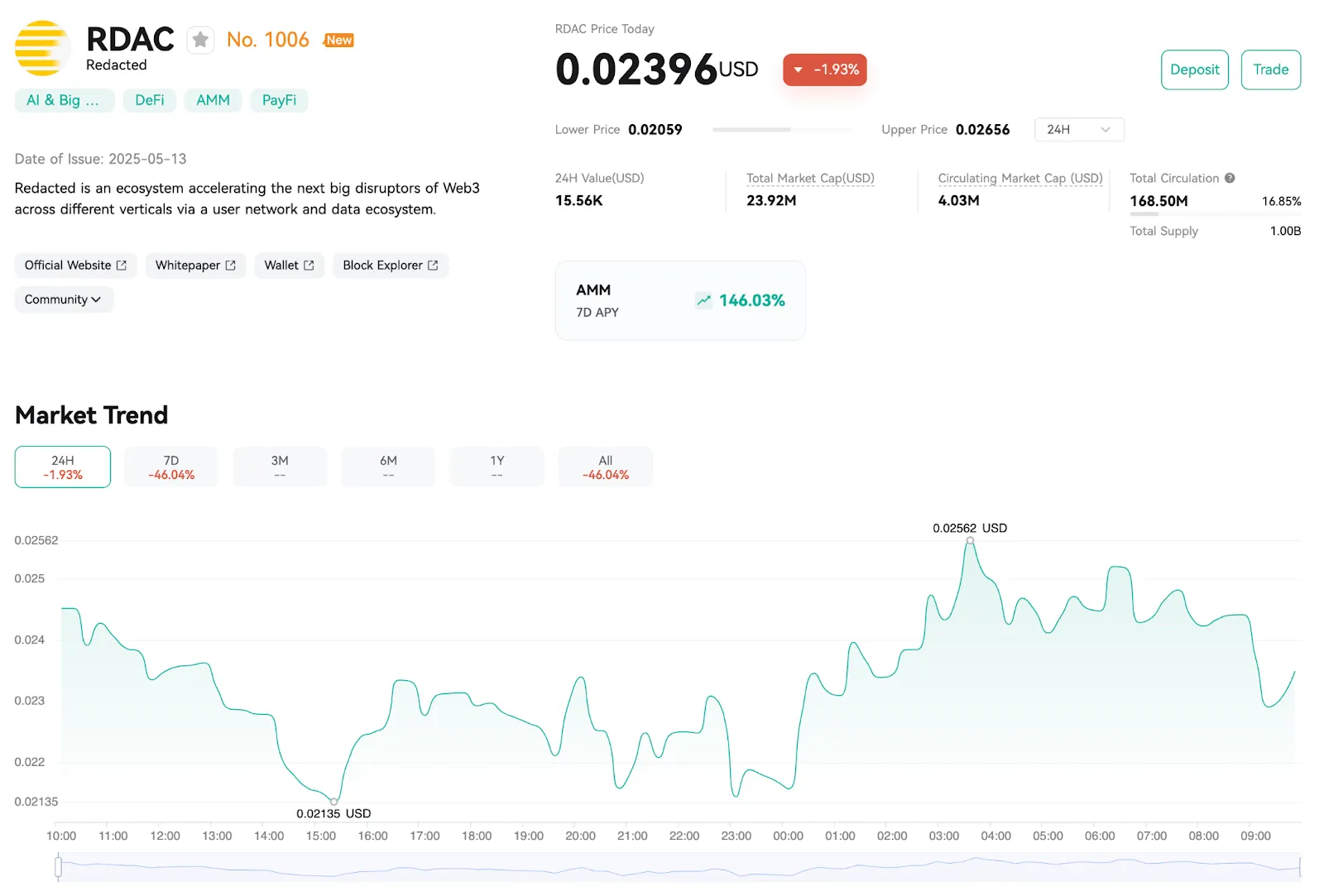The width and height of the screenshot is (1324, 896).
Task: Click the -1.93% price change badge
Action: [x=824, y=69]
